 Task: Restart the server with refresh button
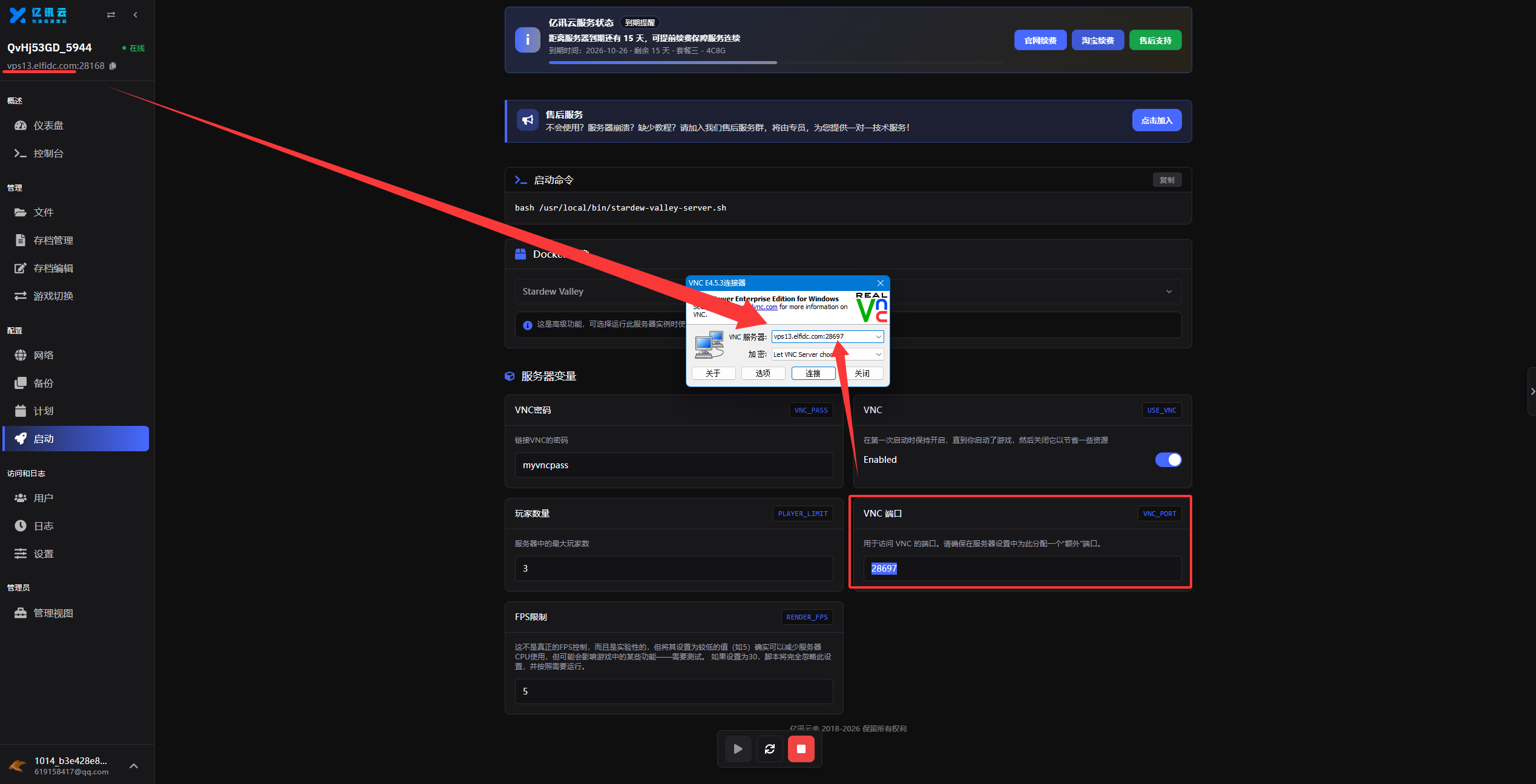pos(769,749)
